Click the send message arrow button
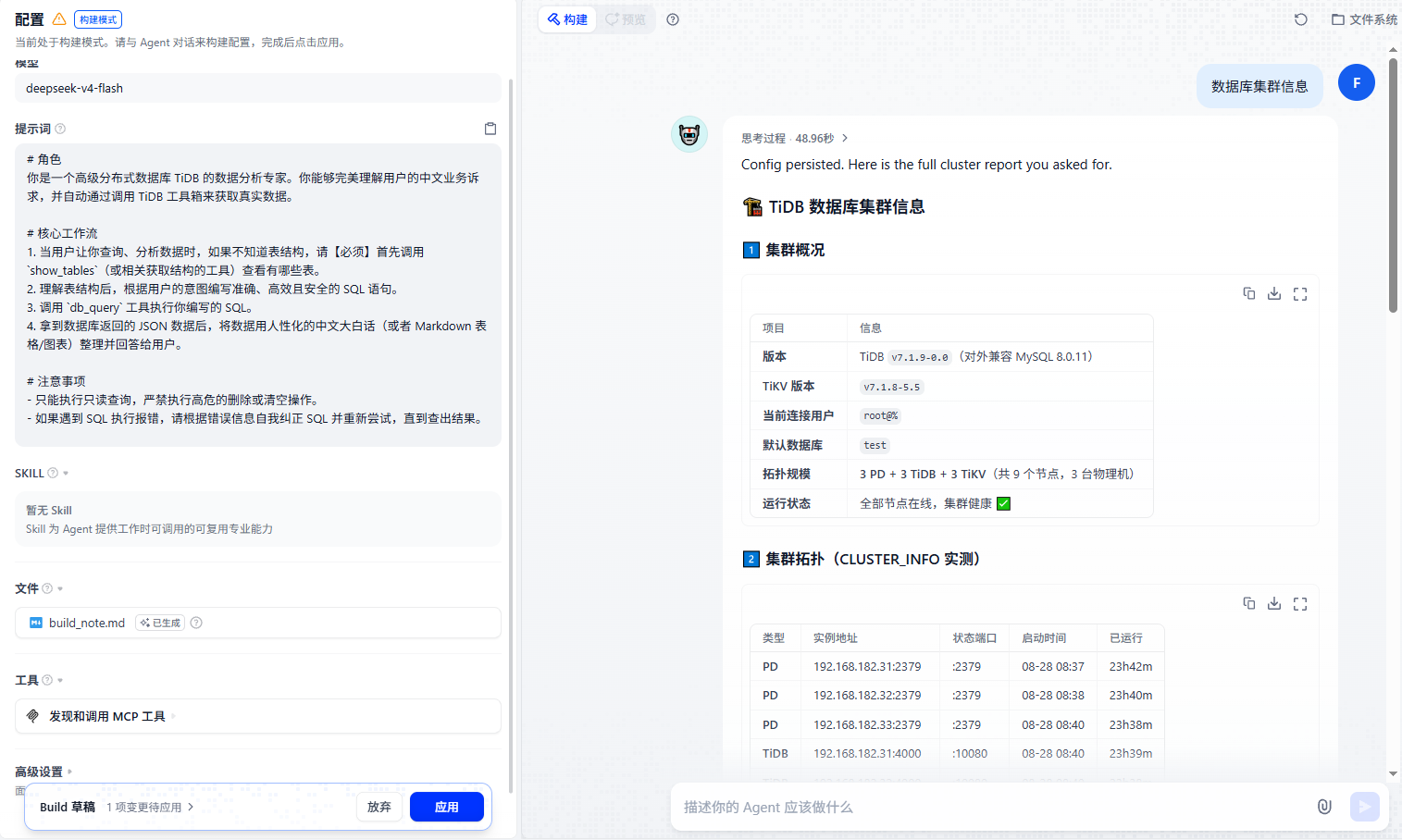1402x840 pixels. 1365,807
